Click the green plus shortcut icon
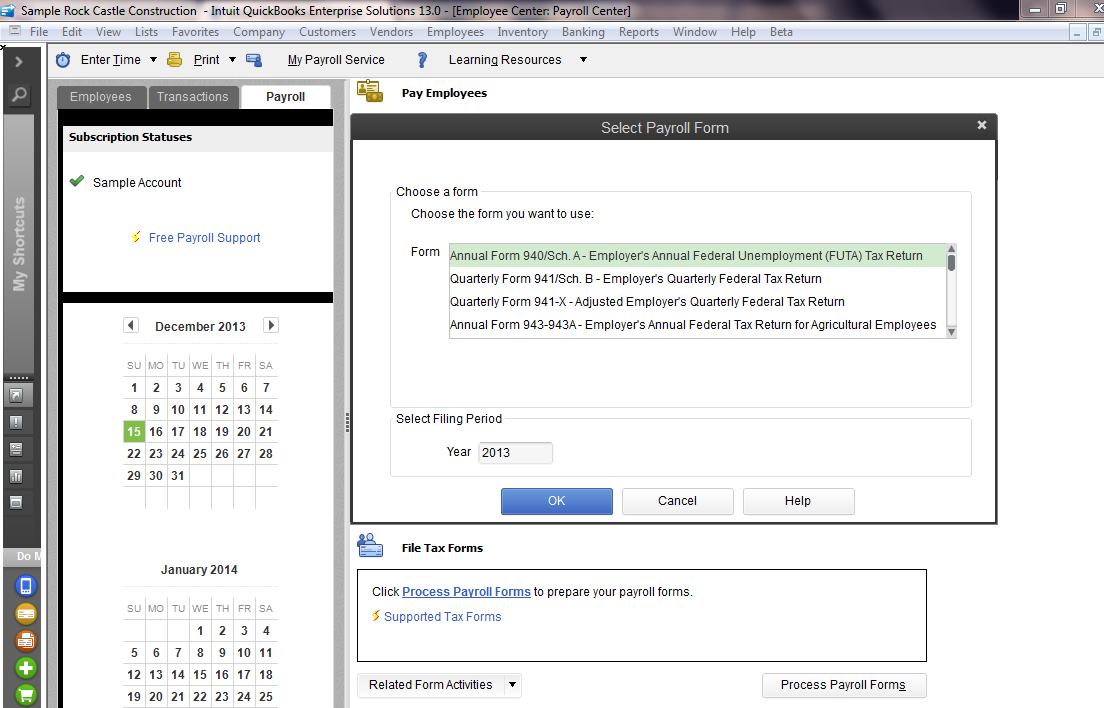The width and height of the screenshot is (1104, 708). 26,668
